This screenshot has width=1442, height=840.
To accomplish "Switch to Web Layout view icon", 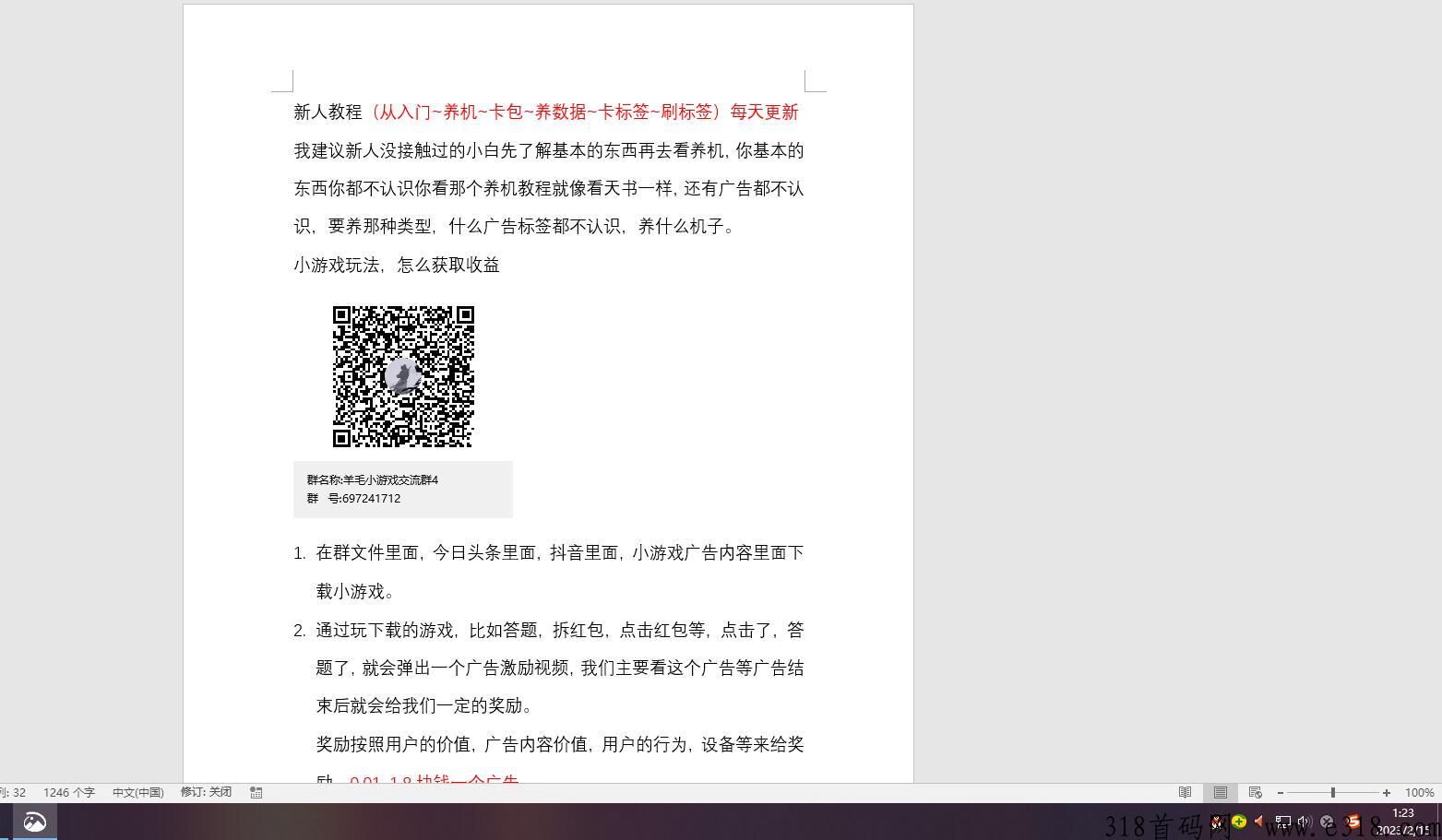I will pos(1255,792).
